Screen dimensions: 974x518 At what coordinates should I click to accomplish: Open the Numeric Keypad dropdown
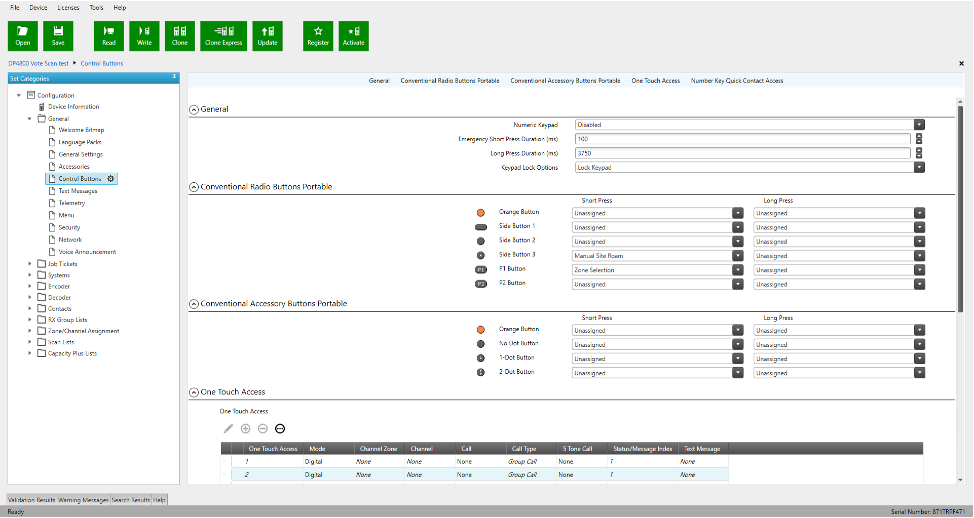pyautogui.click(x=918, y=125)
